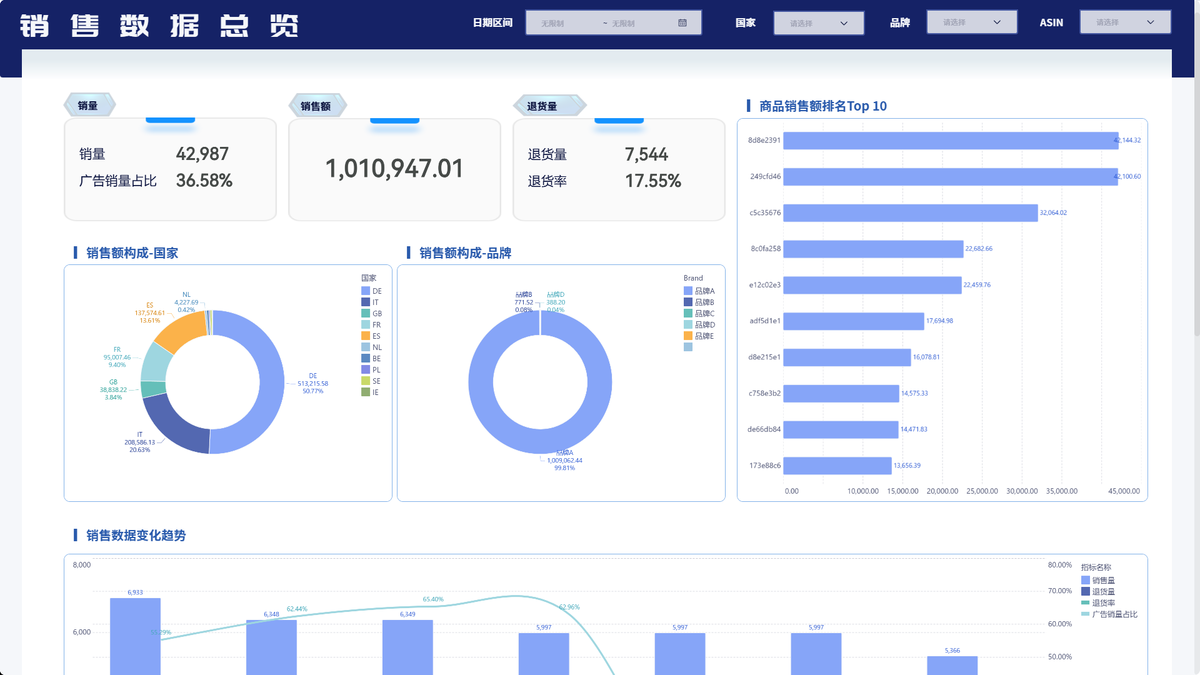The height and width of the screenshot is (675, 1200).
Task: Open the ASIN filter dropdown
Action: point(1124,22)
